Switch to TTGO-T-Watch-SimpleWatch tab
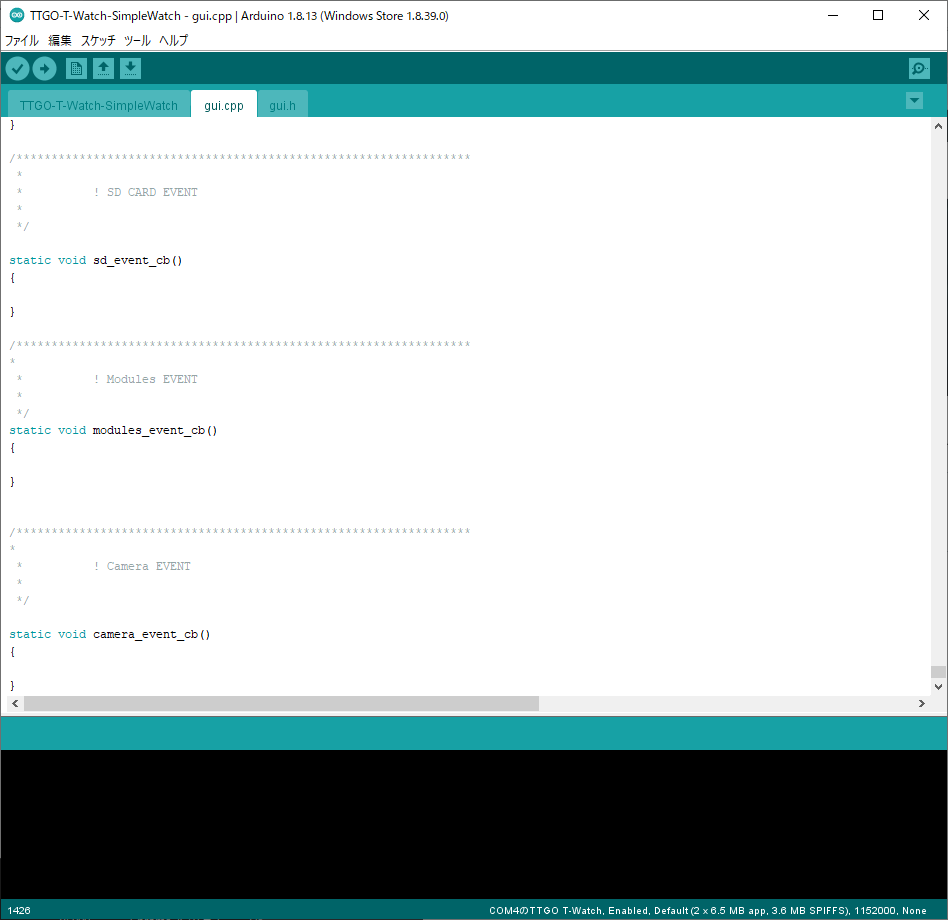 [99, 105]
